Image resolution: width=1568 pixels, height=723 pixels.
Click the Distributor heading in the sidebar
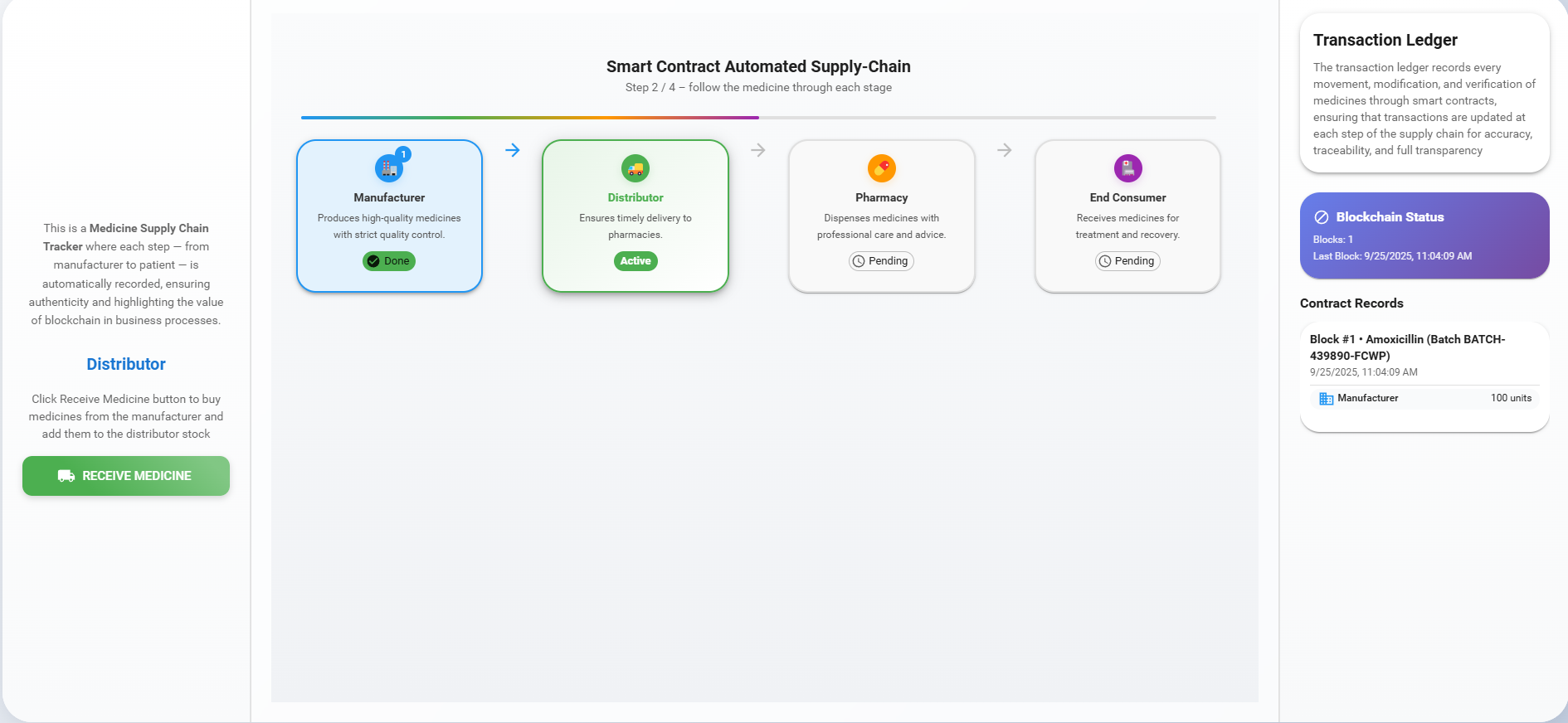126,364
